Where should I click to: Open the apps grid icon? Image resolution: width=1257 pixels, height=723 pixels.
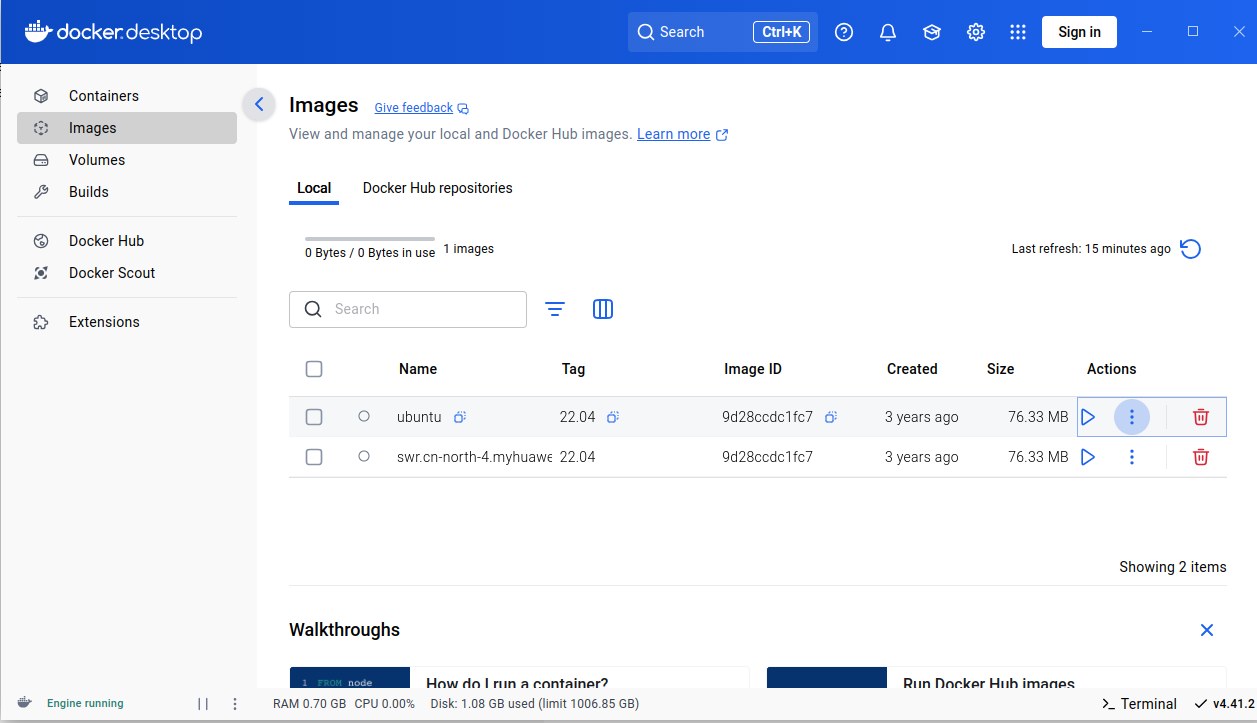click(1018, 32)
